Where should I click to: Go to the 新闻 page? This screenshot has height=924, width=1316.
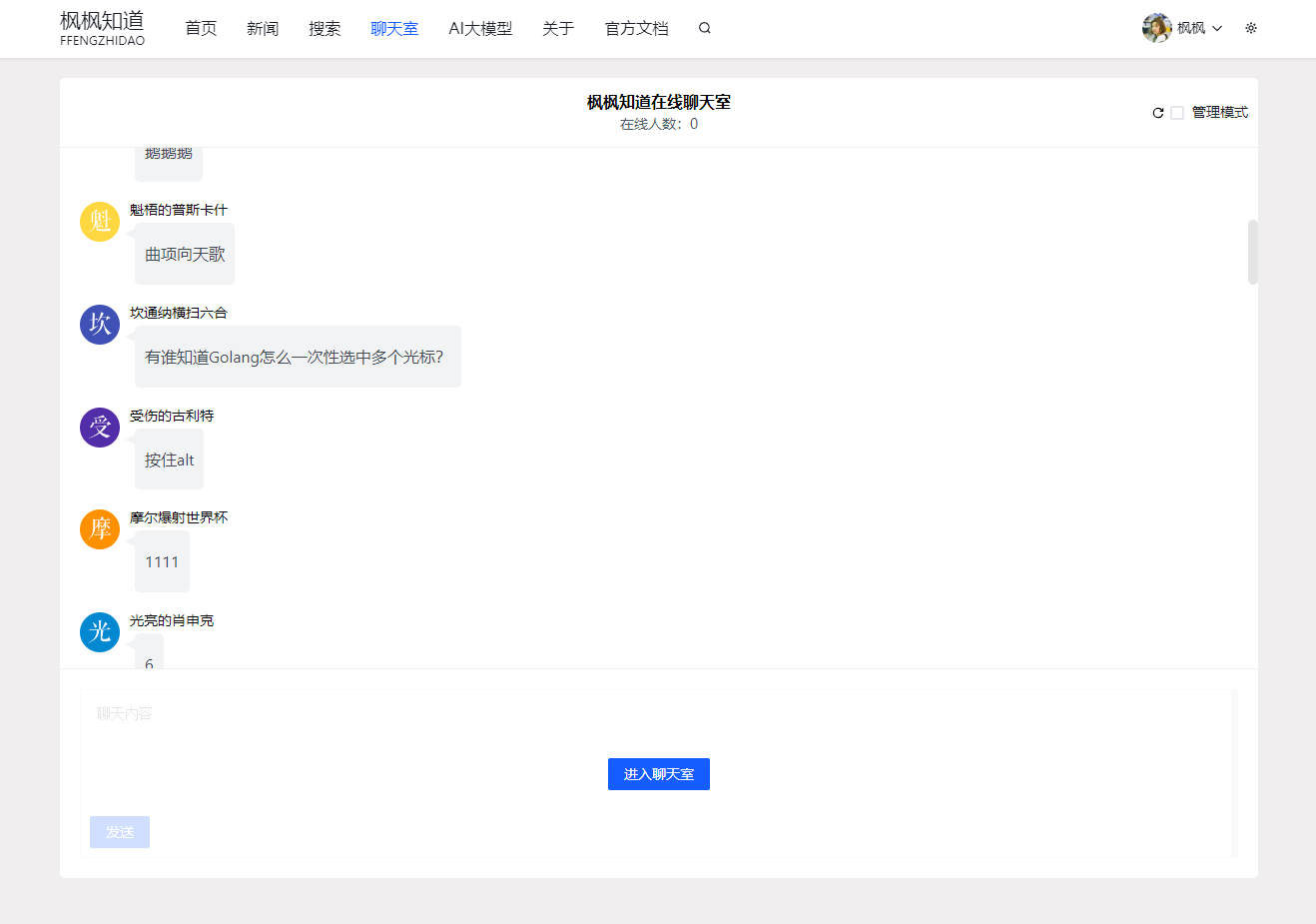263,29
